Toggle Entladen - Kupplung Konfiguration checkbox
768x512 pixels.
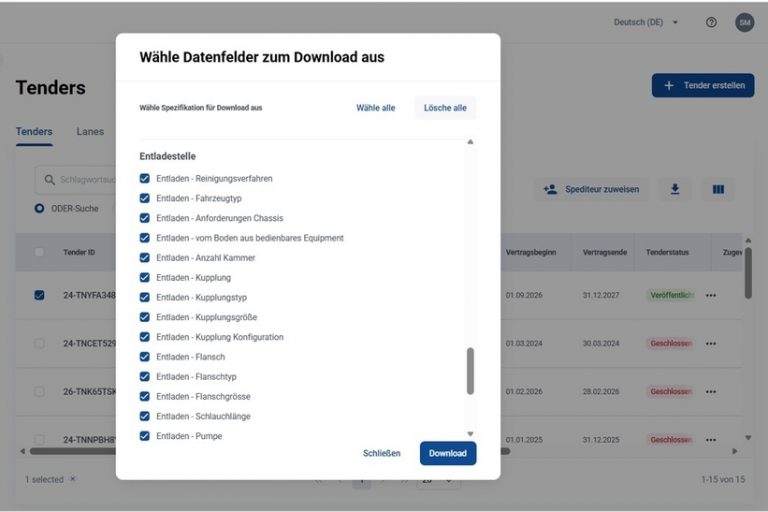tap(144, 337)
